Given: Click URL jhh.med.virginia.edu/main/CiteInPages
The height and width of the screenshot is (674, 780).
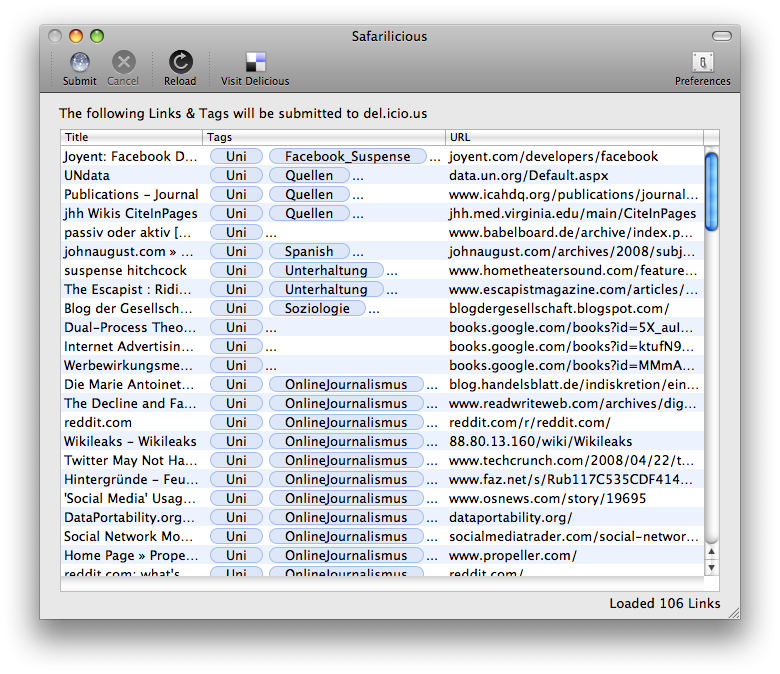Looking at the screenshot, I should [572, 213].
